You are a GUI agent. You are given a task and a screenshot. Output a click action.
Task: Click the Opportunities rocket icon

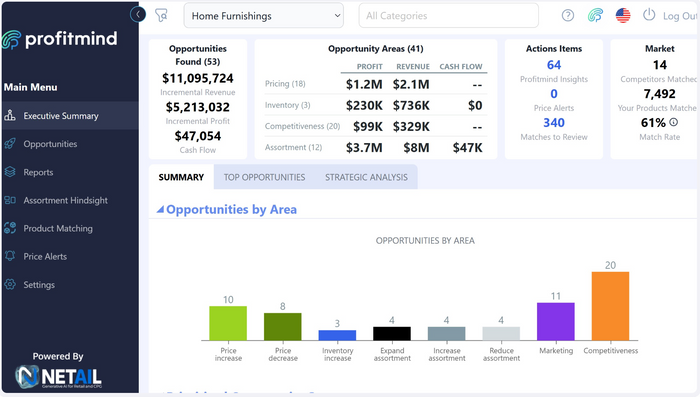[10, 144]
